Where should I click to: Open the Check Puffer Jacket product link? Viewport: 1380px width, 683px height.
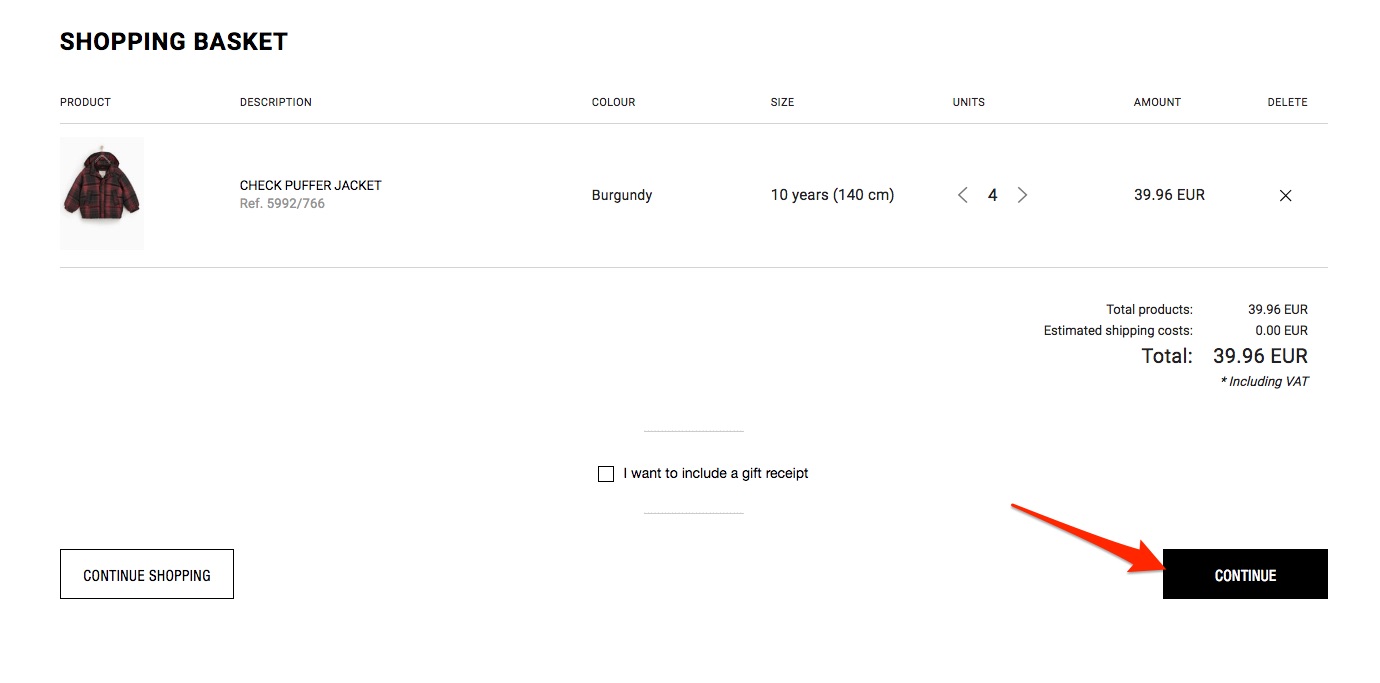click(310, 185)
